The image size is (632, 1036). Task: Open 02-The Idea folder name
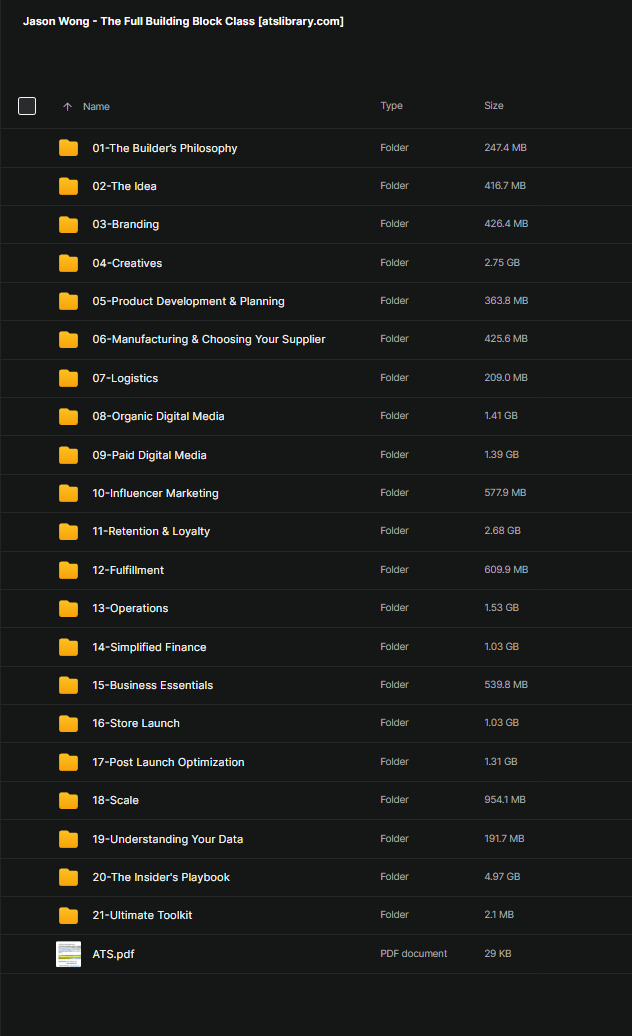coord(124,186)
